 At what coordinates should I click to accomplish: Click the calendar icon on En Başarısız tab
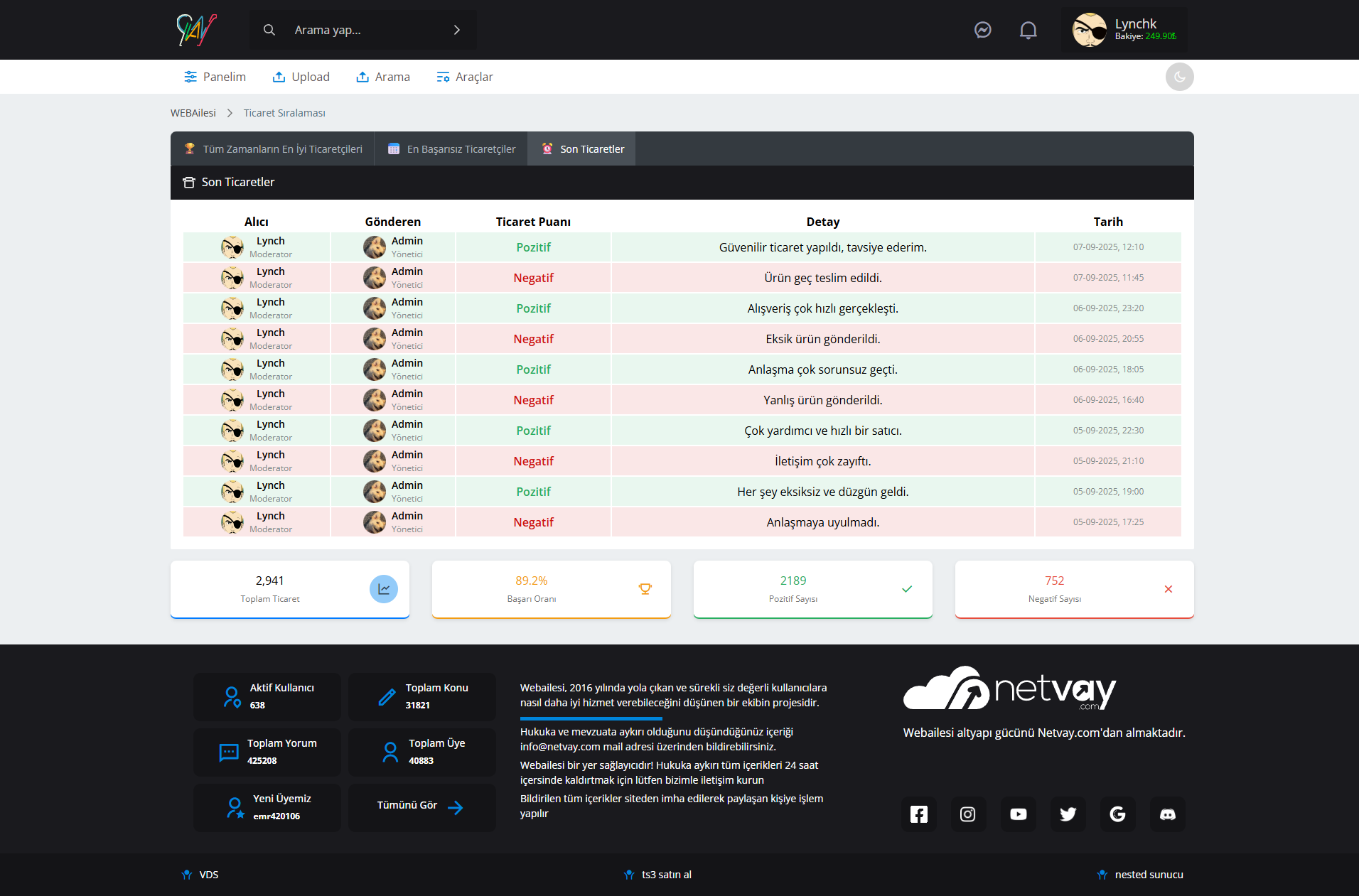coord(394,149)
